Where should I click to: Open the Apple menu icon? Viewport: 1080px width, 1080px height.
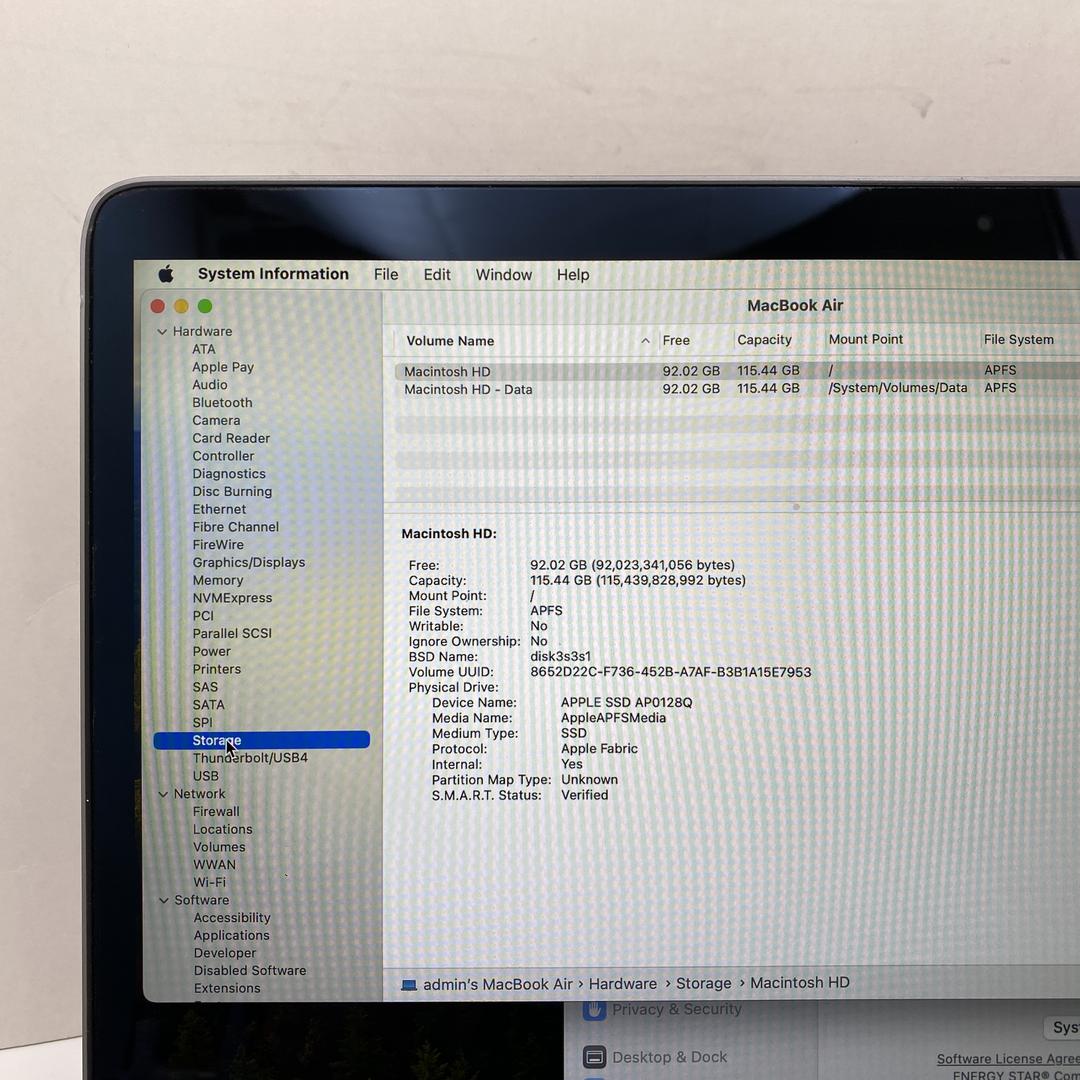166,274
